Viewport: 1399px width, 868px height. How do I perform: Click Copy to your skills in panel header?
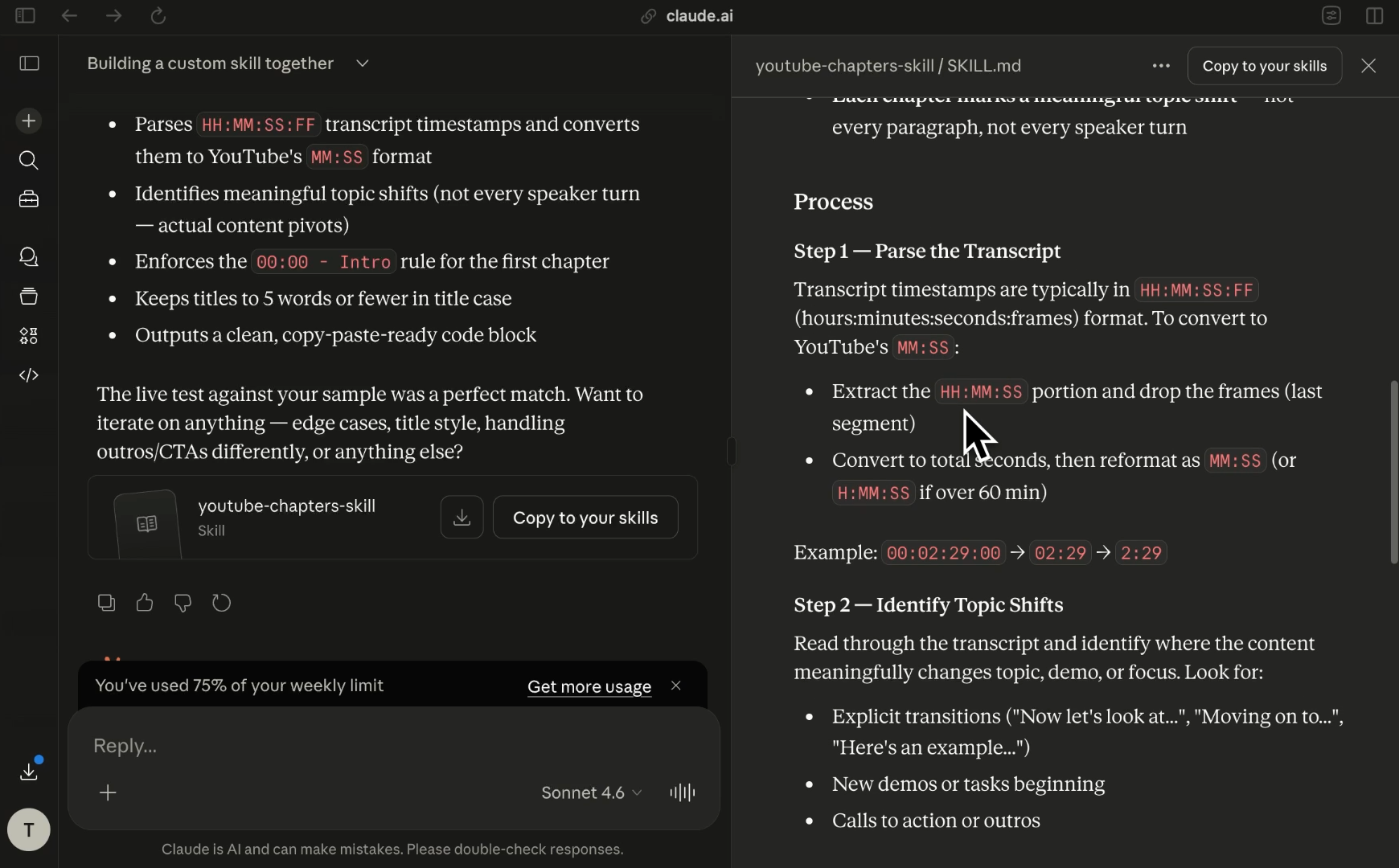click(x=1265, y=66)
